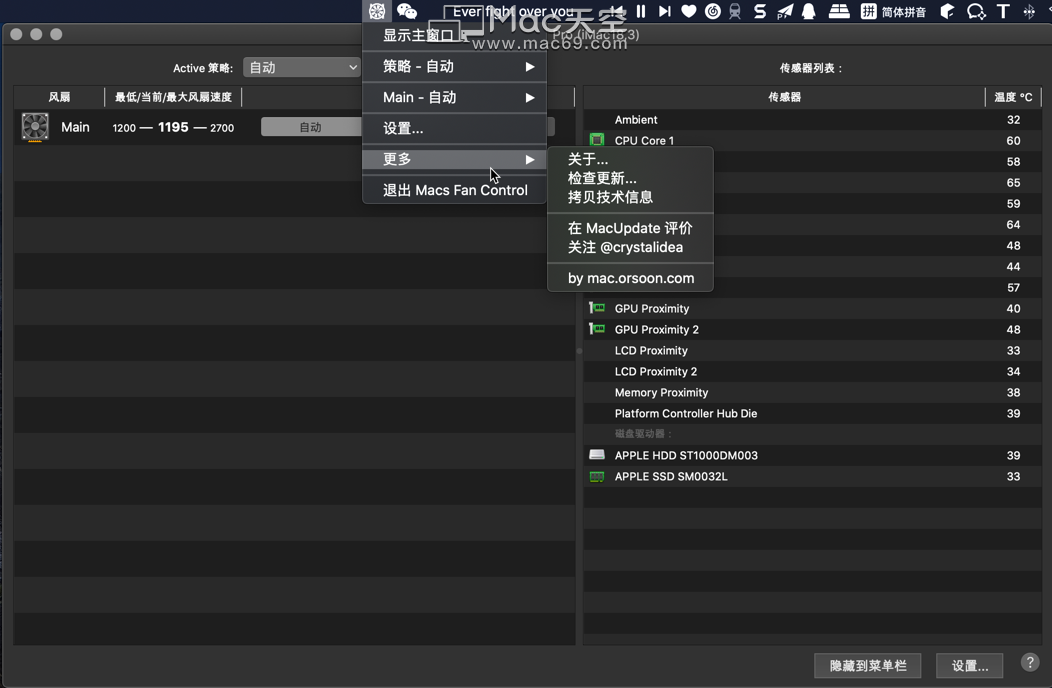This screenshot has width=1052, height=688.
Task: Click the Main fan icon
Action: pyautogui.click(x=35, y=127)
